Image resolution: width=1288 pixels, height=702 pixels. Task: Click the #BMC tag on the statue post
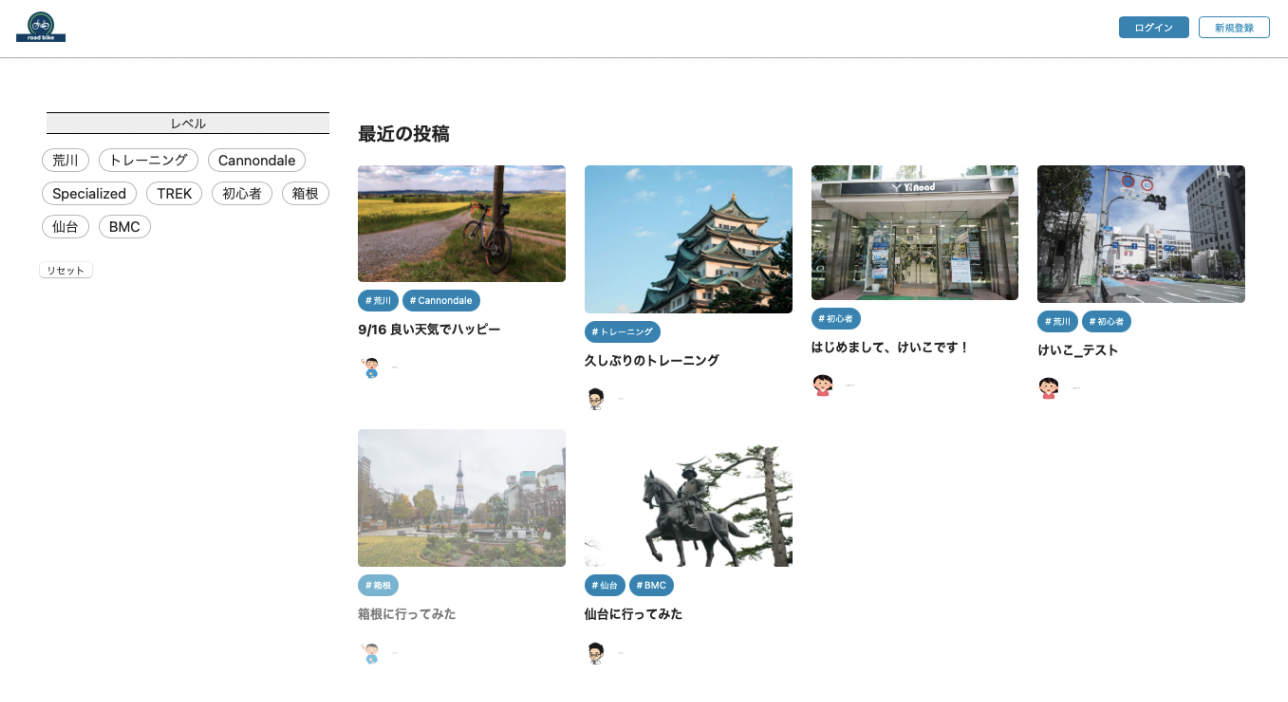651,585
